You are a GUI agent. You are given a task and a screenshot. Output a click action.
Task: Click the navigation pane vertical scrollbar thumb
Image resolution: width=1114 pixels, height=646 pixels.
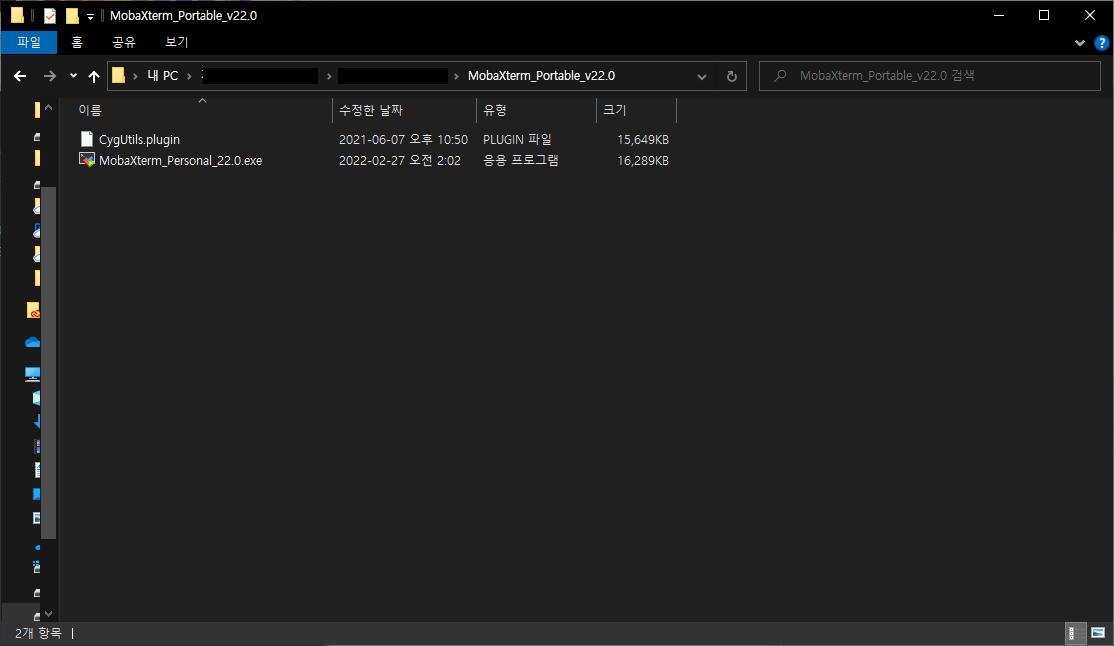[x=48, y=362]
